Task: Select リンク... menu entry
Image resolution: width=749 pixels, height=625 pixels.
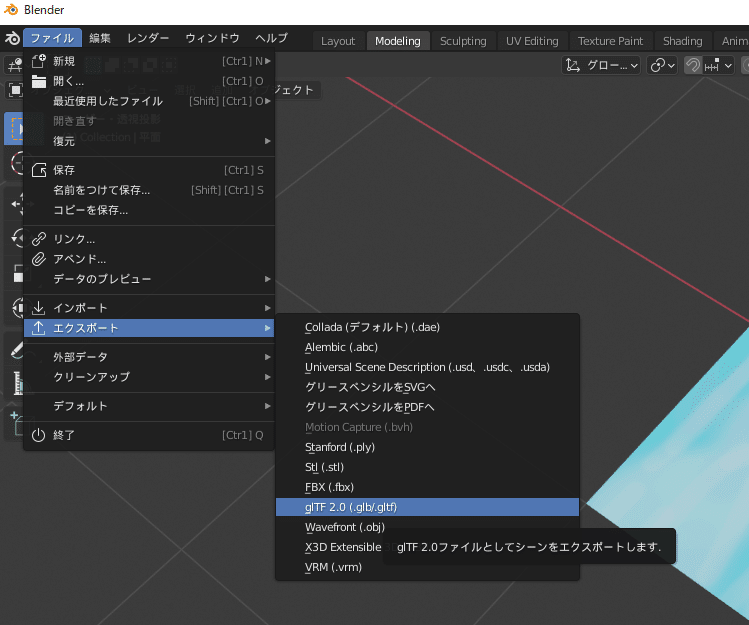Action: pyautogui.click(x=149, y=239)
